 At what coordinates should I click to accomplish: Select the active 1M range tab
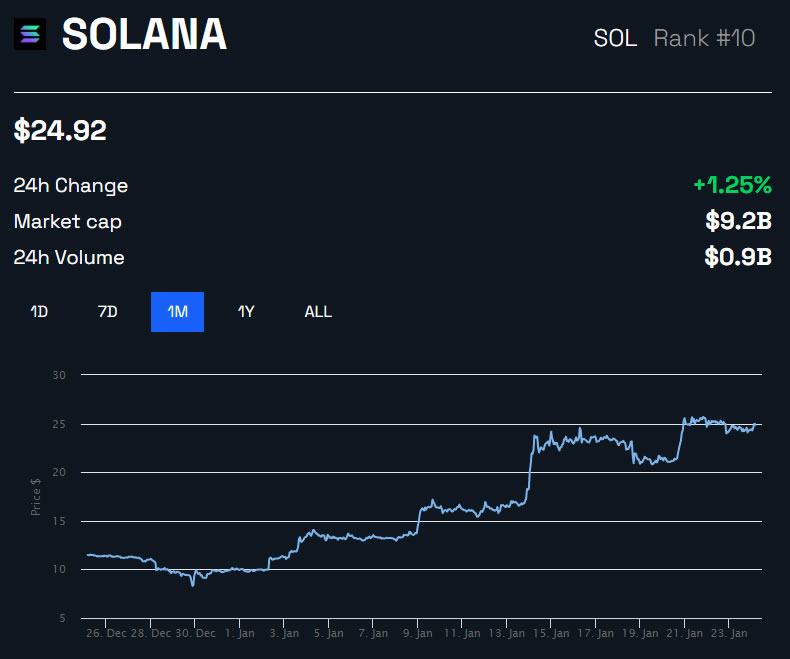pos(177,312)
